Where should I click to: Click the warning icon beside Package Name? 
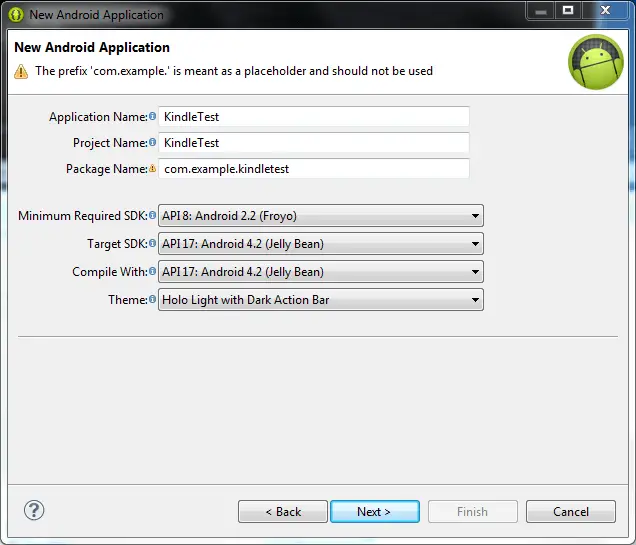[x=153, y=169]
